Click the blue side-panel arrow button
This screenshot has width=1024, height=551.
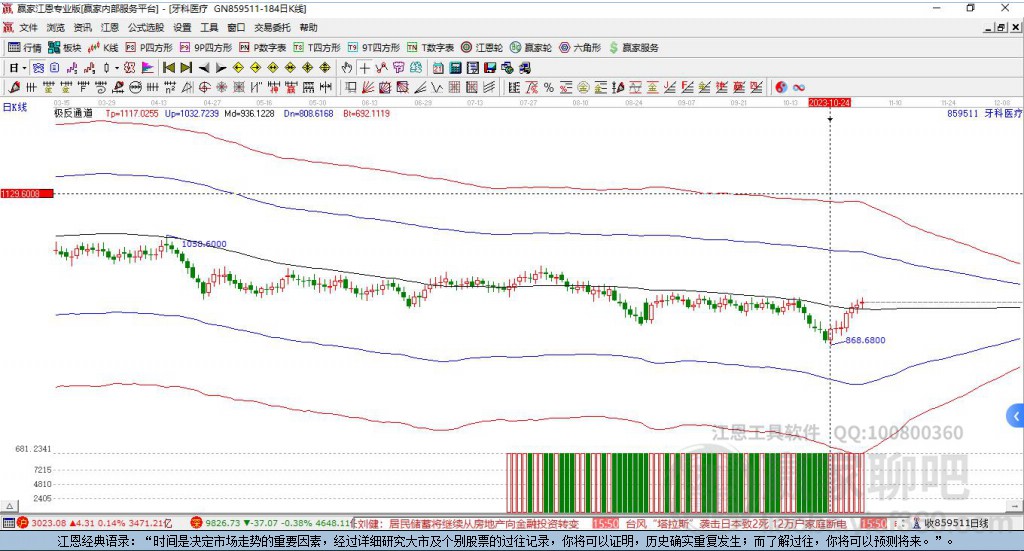tap(1016, 415)
